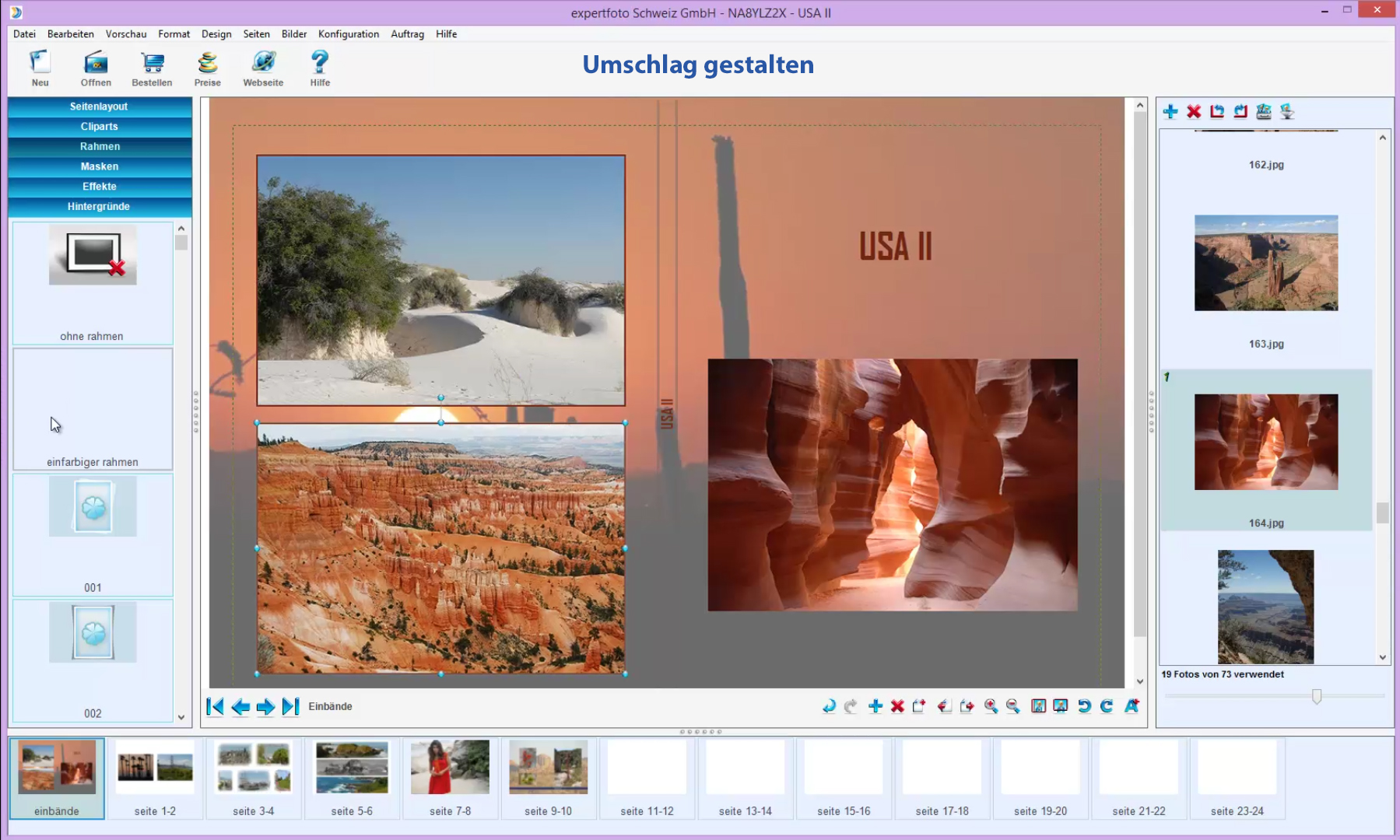Open the Preise coins icon
1400x840 pixels.
208,62
